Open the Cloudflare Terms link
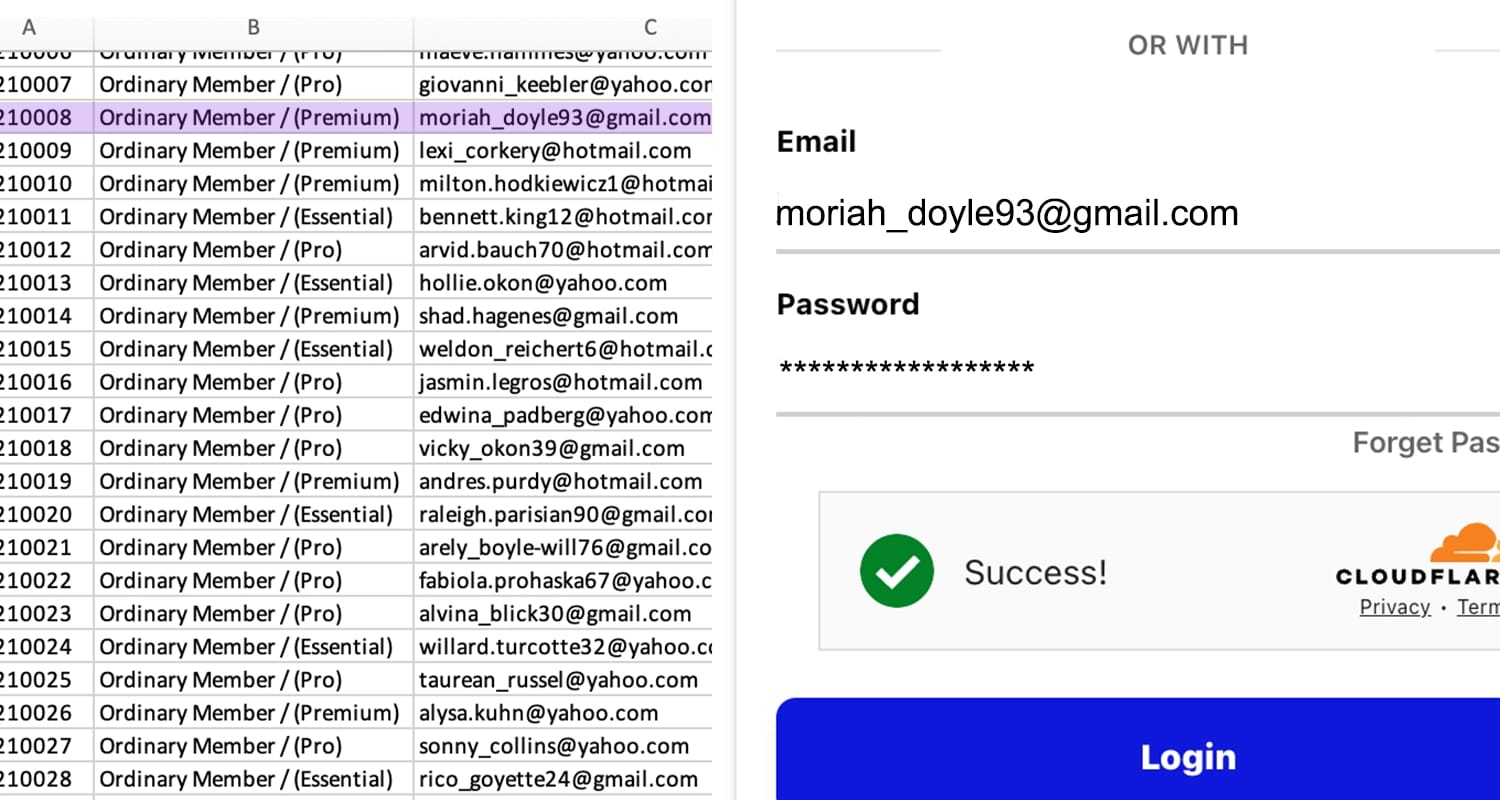Screen dimensions: 1500x800 click(x=1478, y=607)
